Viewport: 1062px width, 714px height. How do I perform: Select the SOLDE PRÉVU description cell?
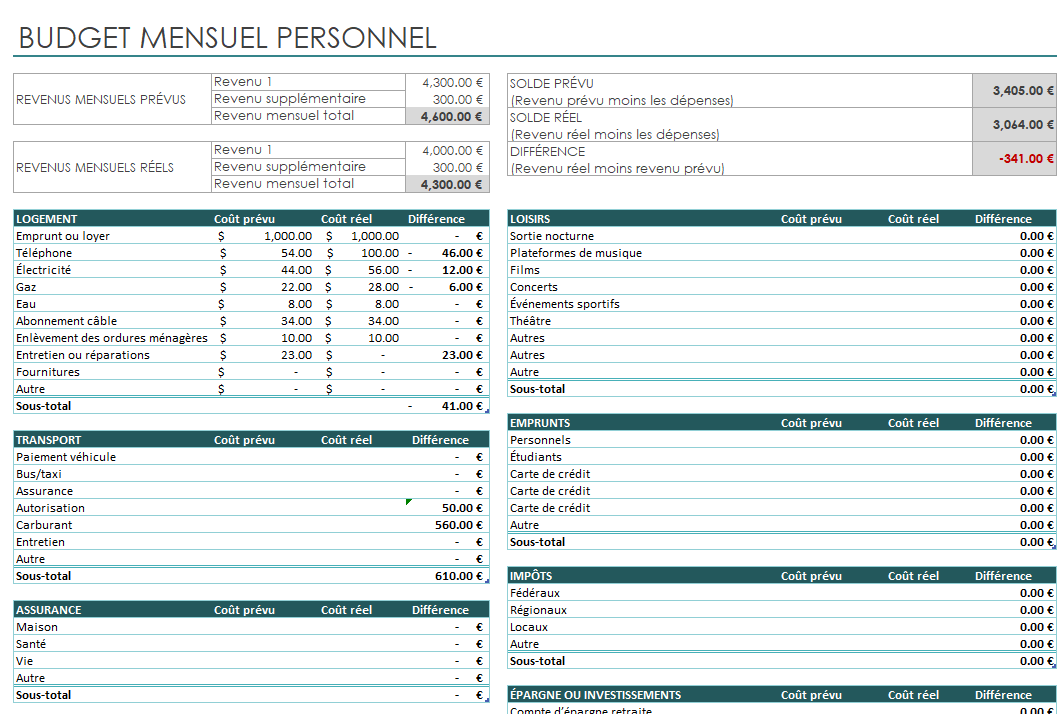pos(740,91)
